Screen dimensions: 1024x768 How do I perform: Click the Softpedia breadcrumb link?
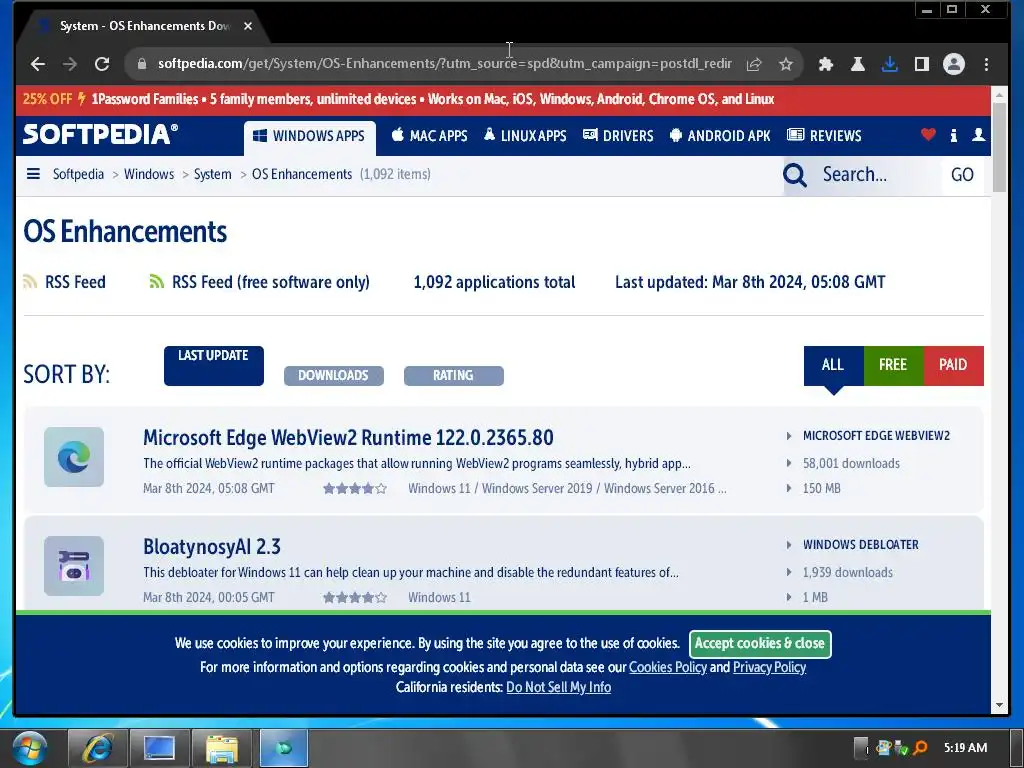point(78,174)
